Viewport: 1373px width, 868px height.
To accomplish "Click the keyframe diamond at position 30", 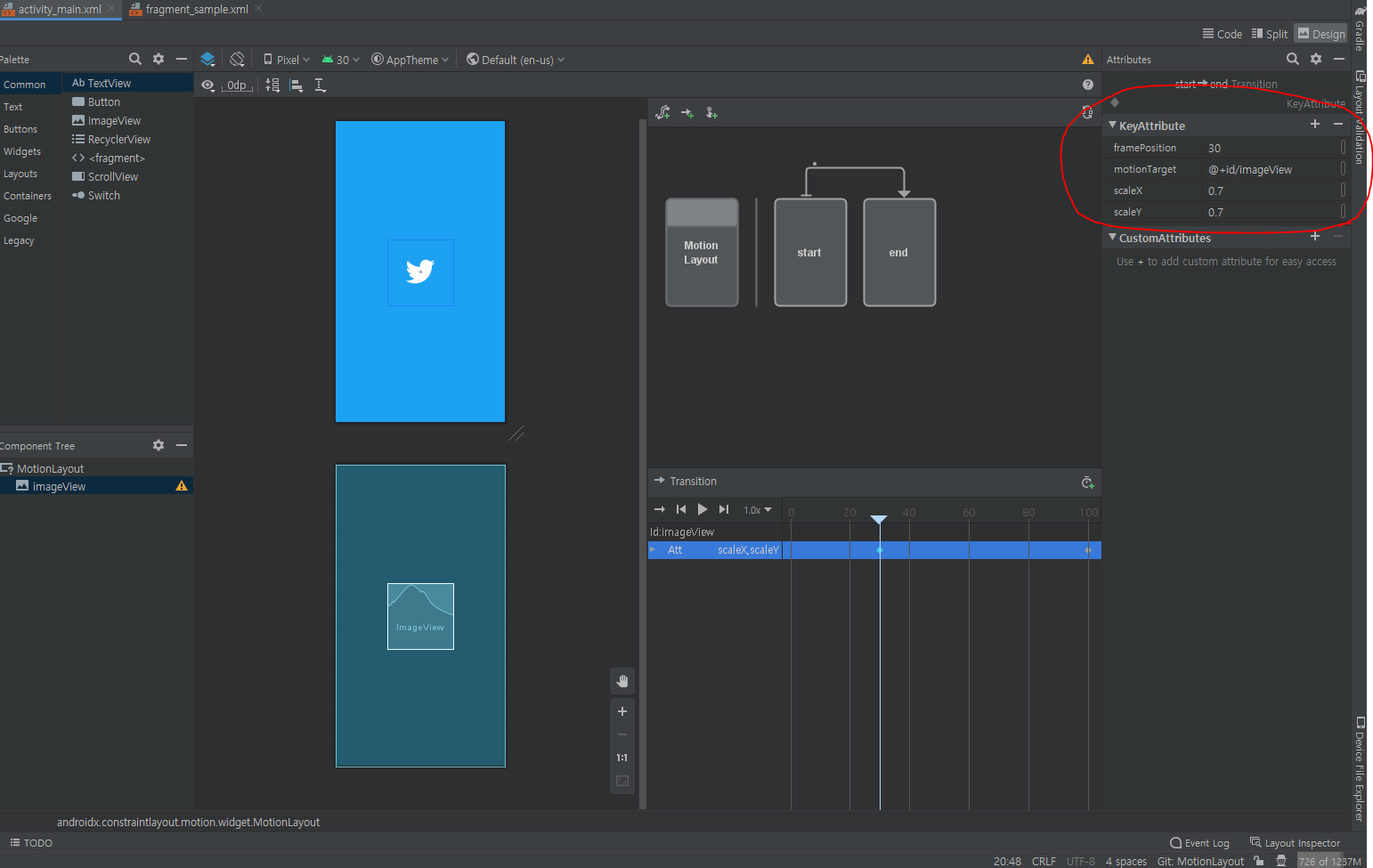I will [880, 550].
